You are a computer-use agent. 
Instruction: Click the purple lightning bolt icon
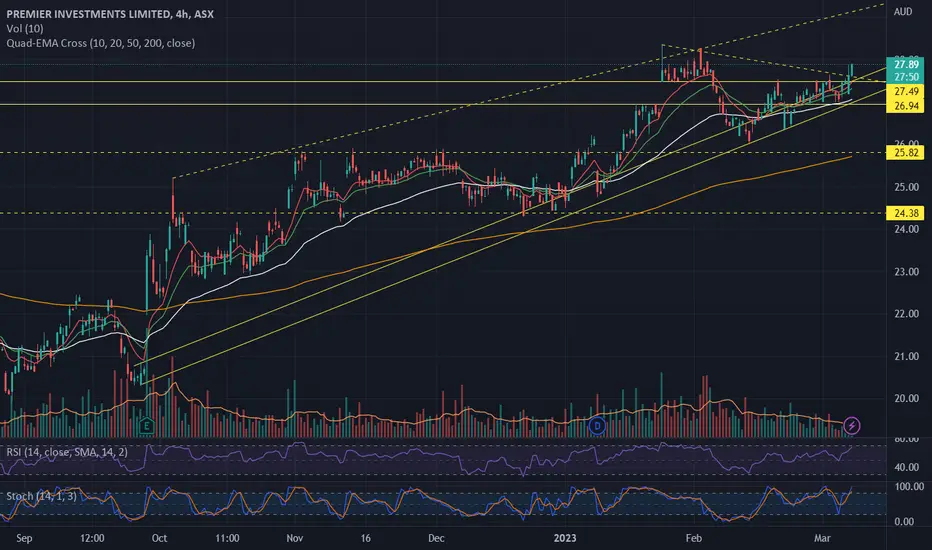coord(852,426)
